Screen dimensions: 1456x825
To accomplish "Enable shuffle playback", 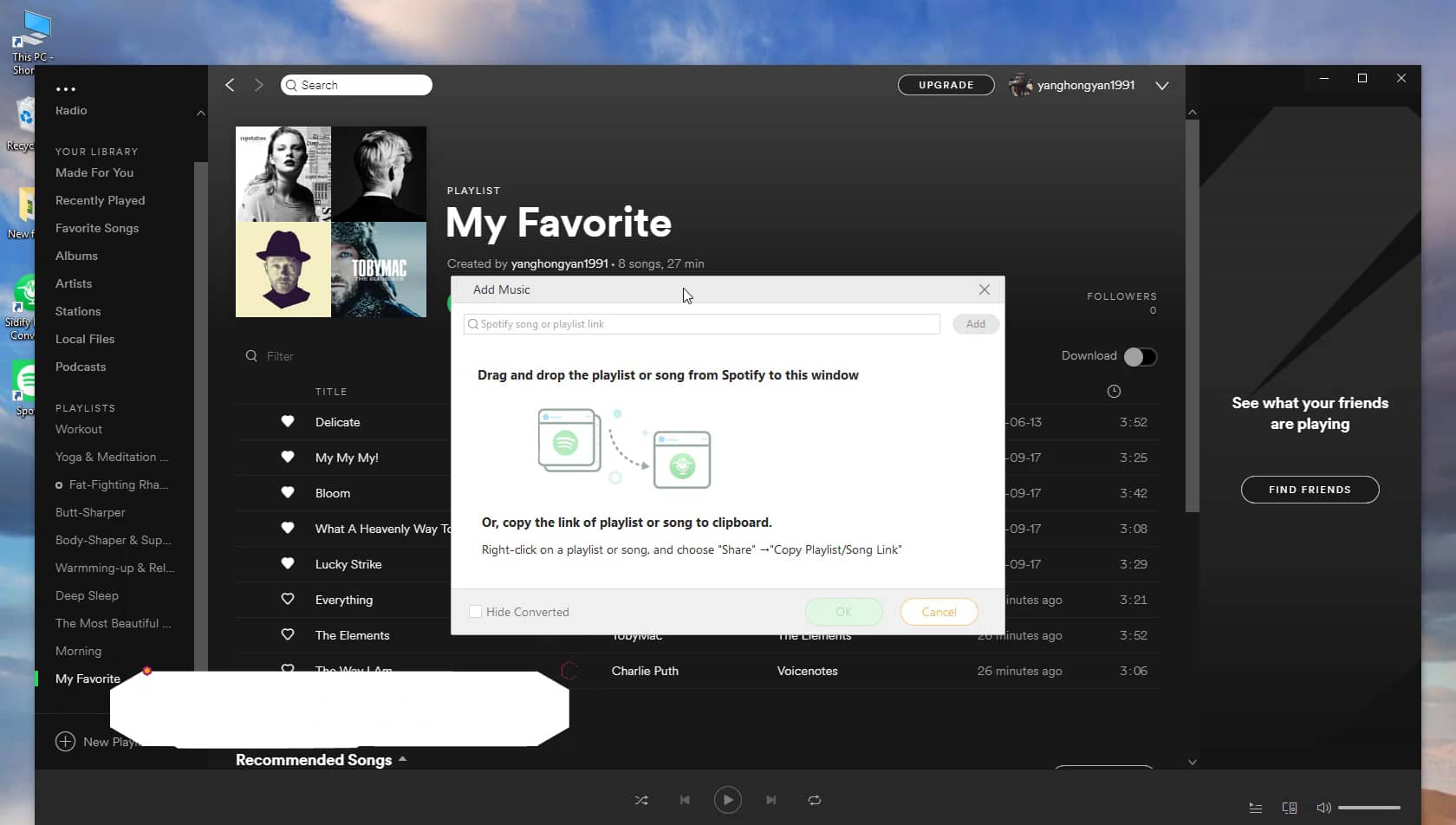I will pyautogui.click(x=641, y=800).
